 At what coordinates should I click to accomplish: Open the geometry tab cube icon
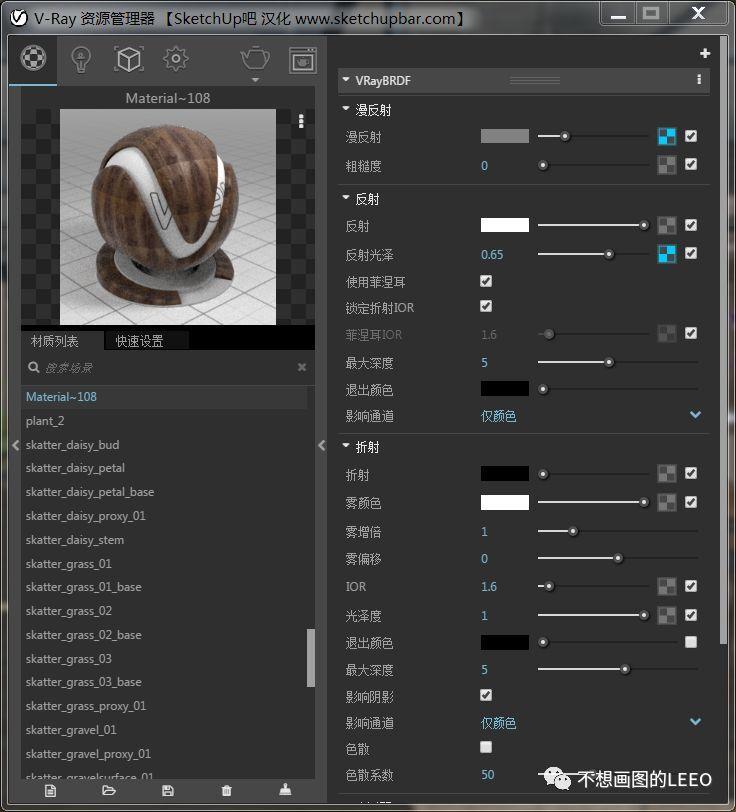(128, 59)
